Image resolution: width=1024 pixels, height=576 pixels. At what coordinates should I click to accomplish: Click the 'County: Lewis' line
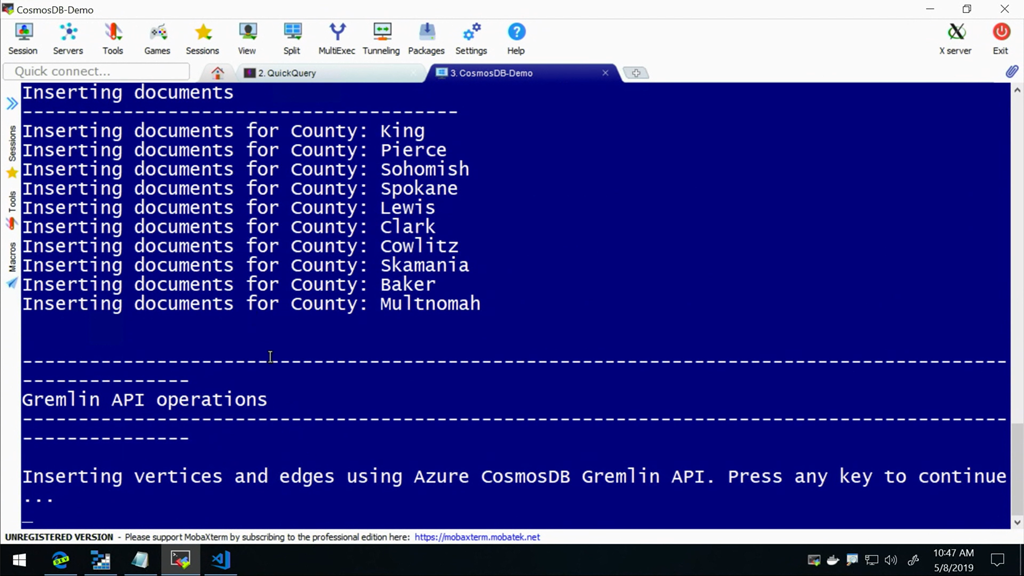362,208
